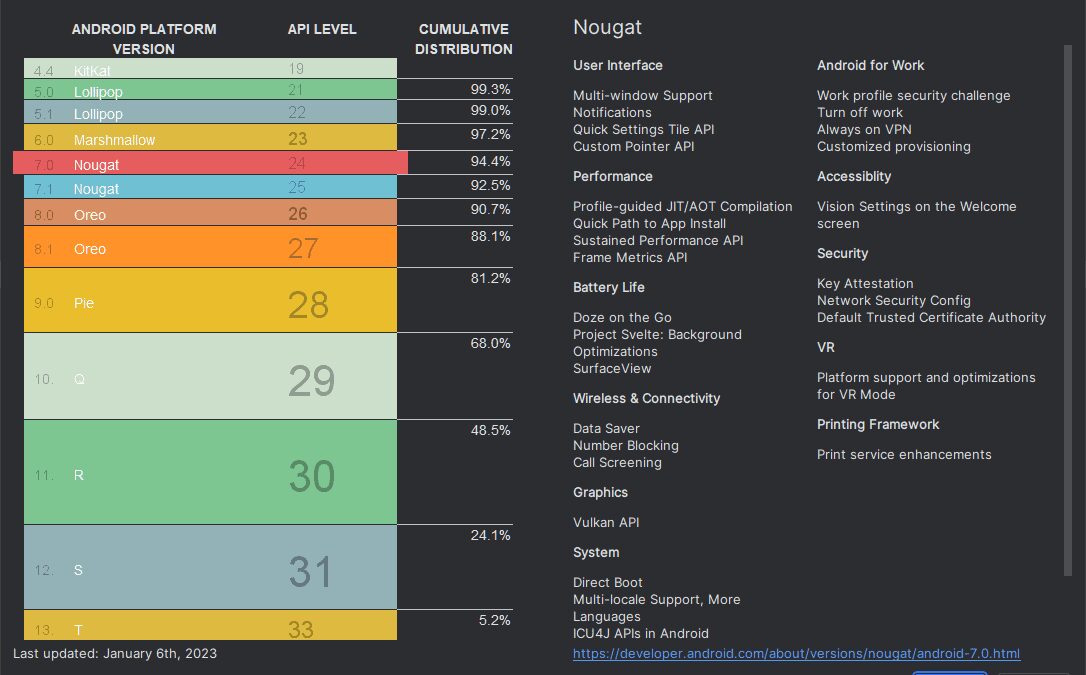Select Android 5.1 Lollipop API 22 bar

point(210,113)
